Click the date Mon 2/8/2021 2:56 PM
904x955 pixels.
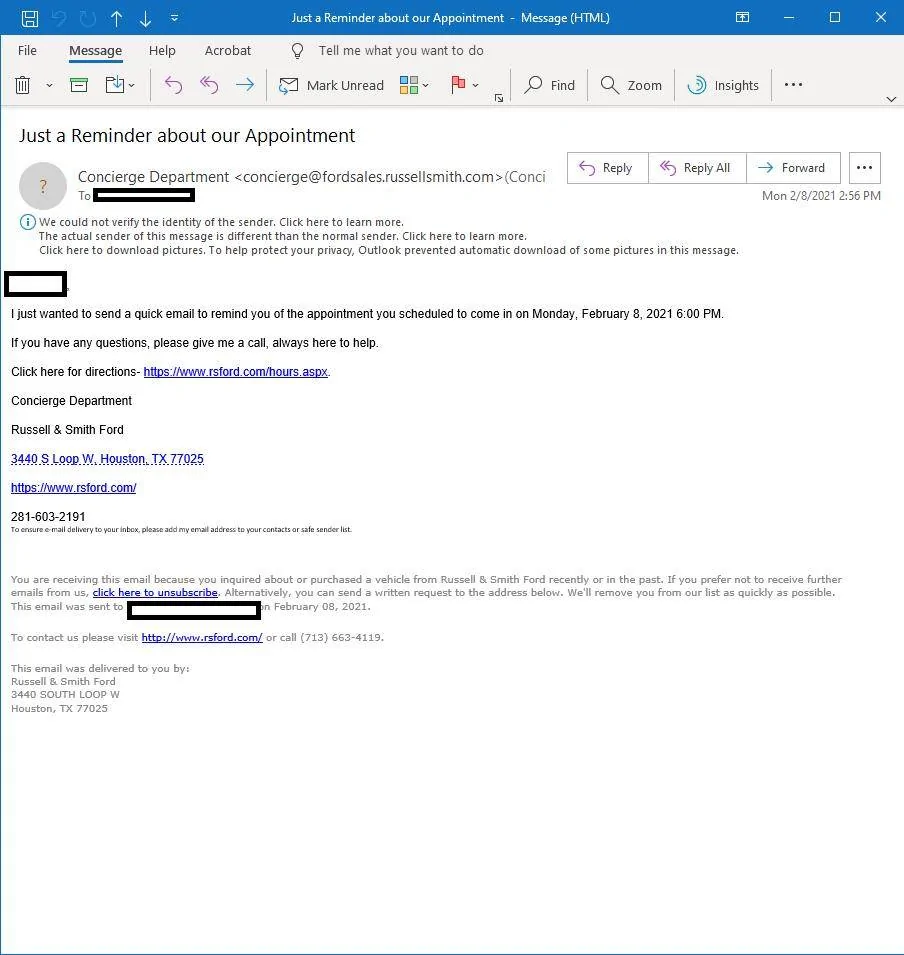821,196
